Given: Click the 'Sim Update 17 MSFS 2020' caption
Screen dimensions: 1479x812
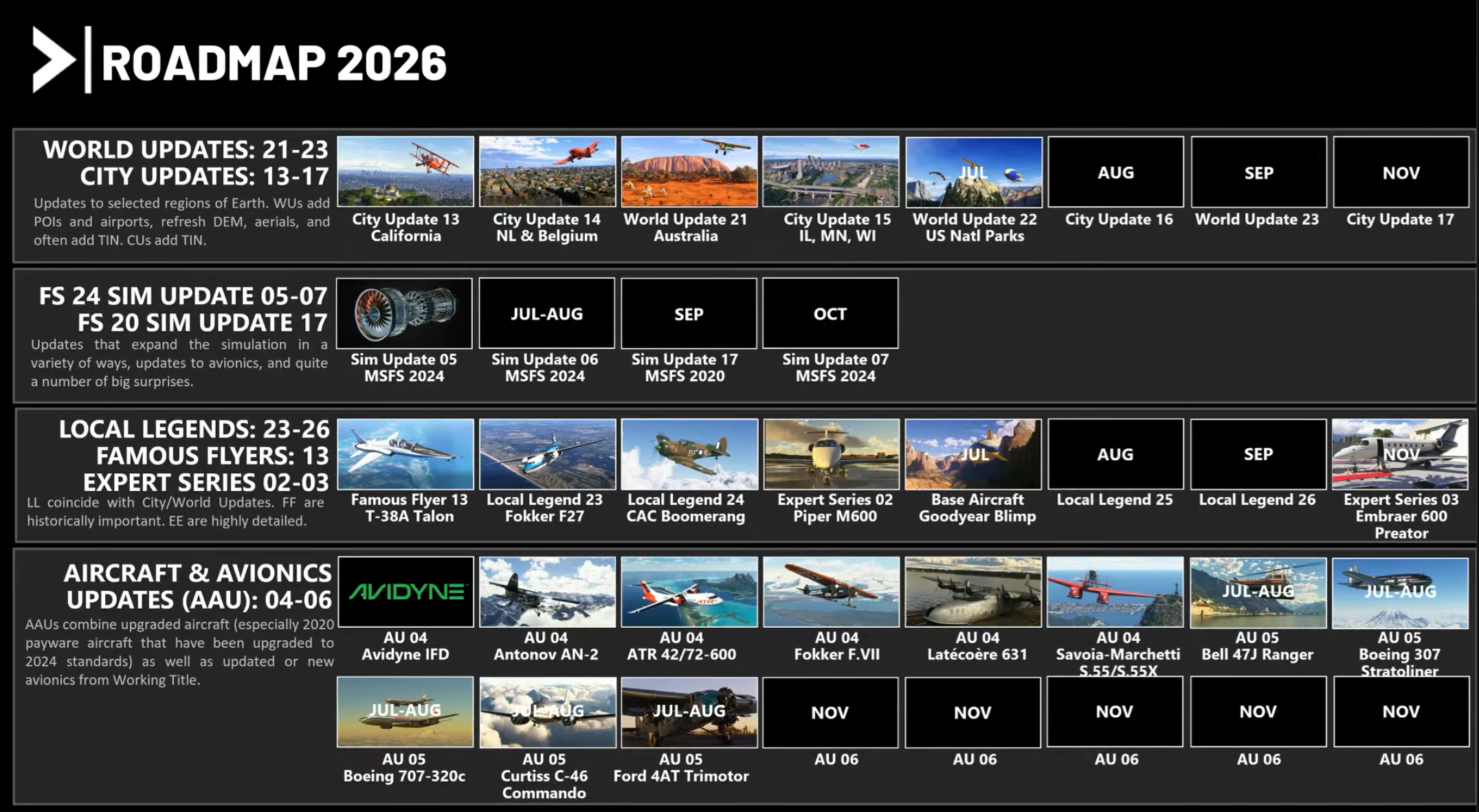Looking at the screenshot, I should click(x=685, y=368).
